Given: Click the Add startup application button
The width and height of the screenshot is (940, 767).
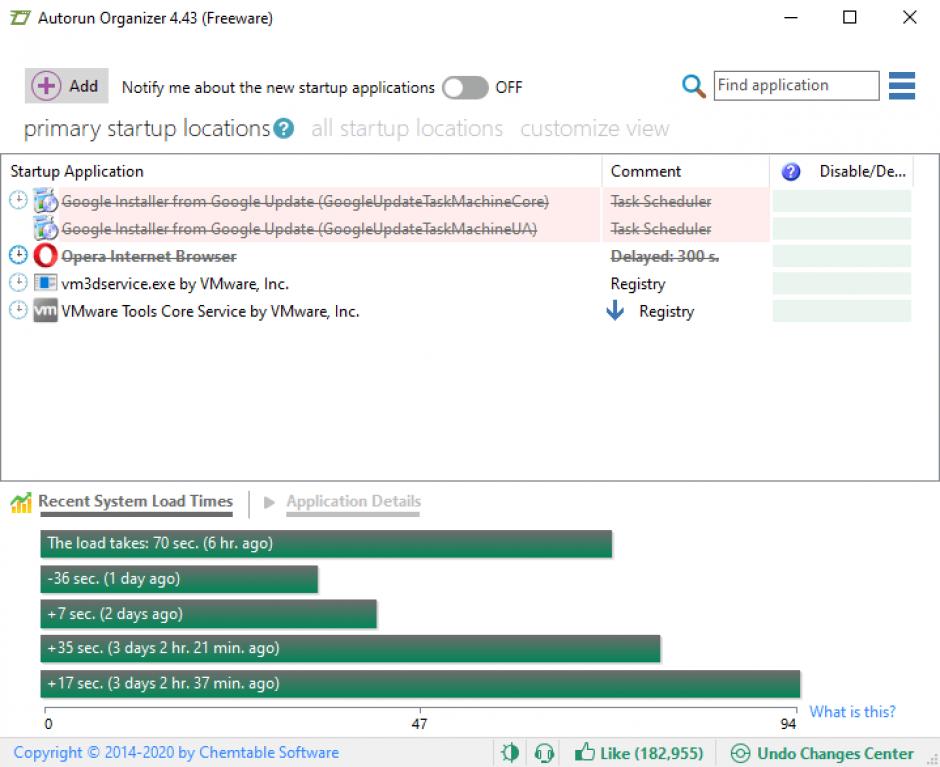Looking at the screenshot, I should coord(66,86).
